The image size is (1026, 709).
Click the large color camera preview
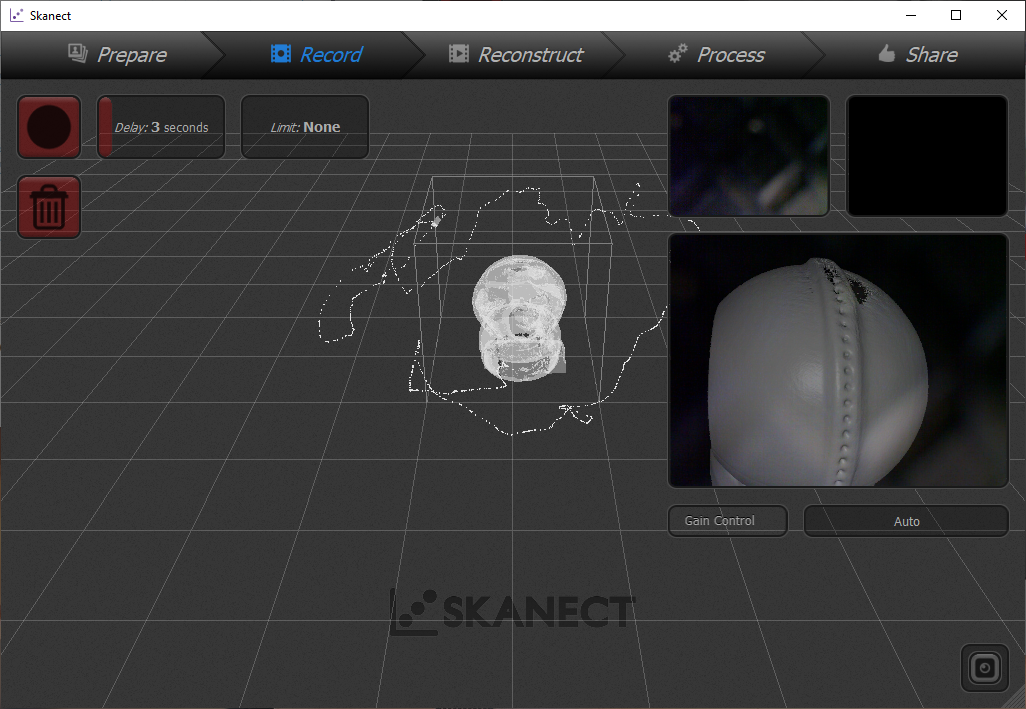(x=838, y=360)
